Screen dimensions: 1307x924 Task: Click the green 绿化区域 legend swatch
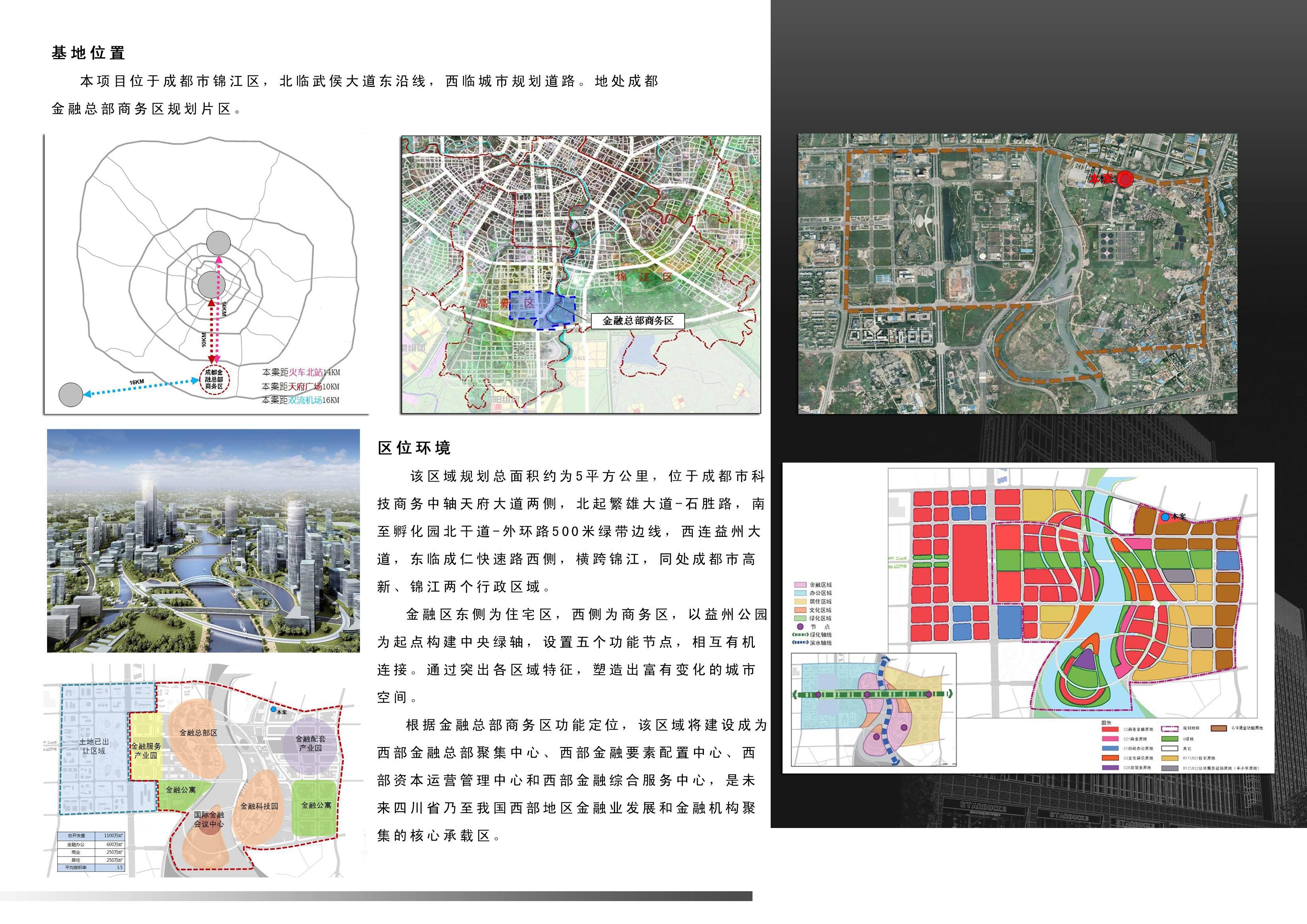click(800, 618)
